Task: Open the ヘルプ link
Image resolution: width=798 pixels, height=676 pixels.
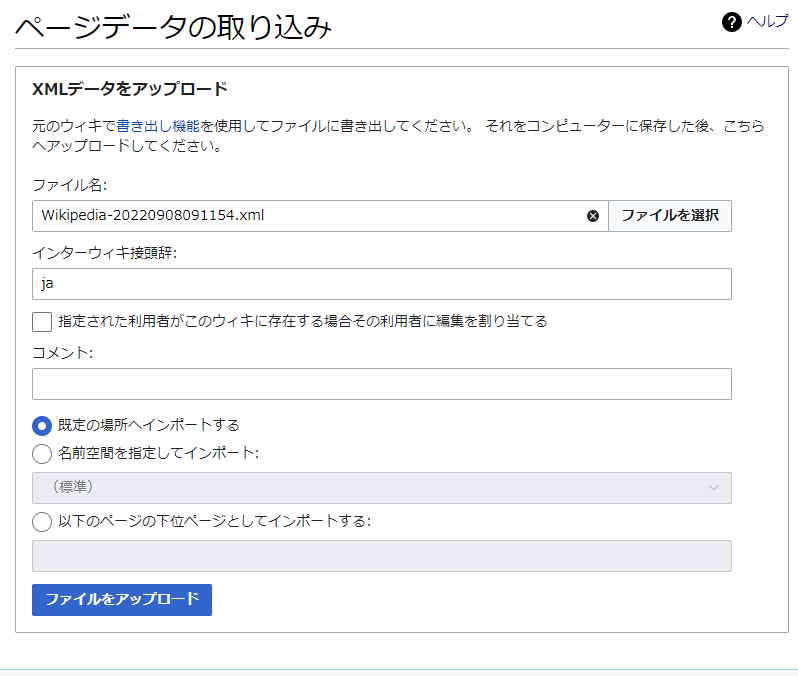Action: point(768,21)
